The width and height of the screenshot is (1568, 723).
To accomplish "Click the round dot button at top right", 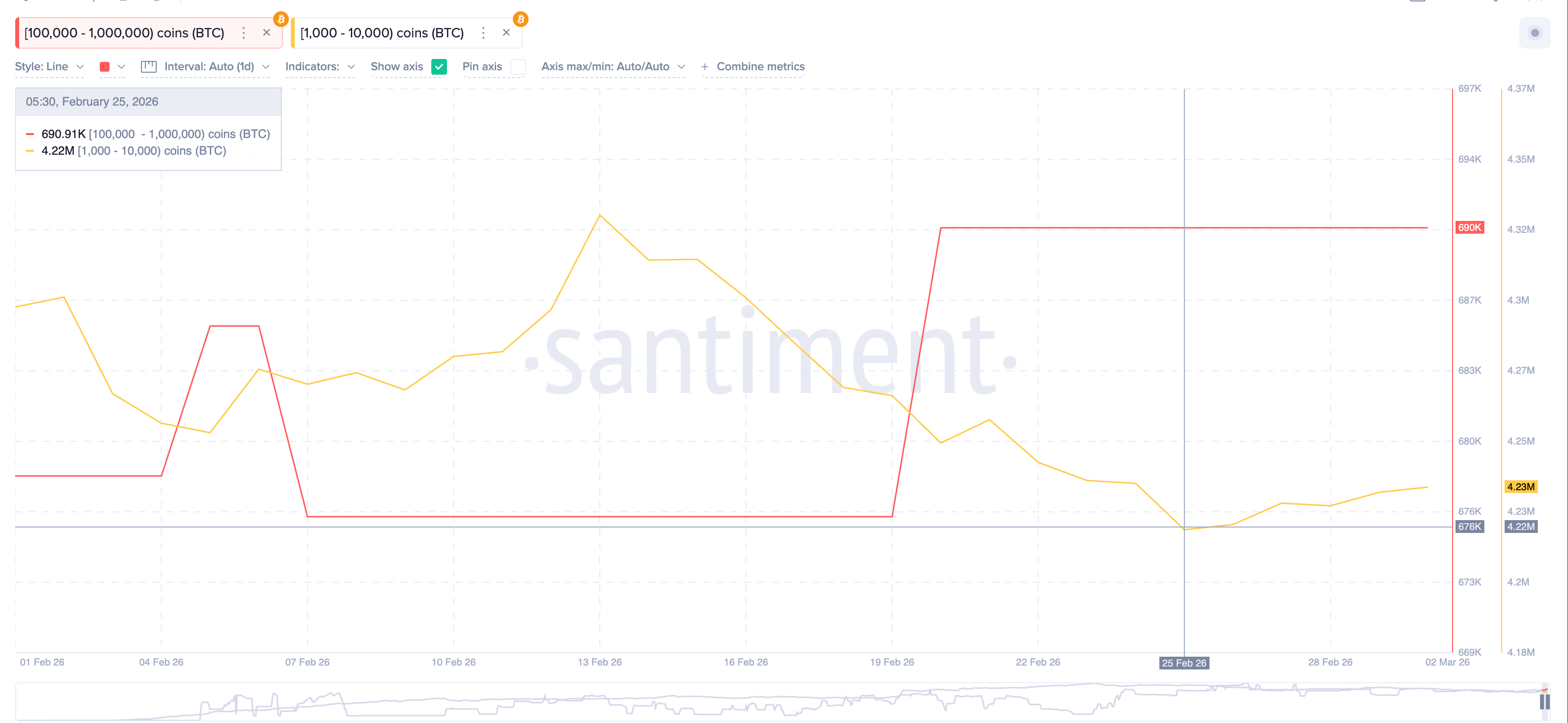I will coord(1535,33).
